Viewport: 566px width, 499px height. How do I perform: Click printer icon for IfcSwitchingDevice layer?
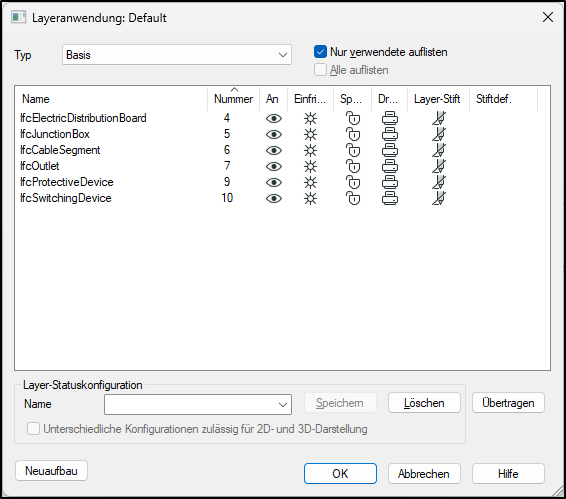pos(390,198)
